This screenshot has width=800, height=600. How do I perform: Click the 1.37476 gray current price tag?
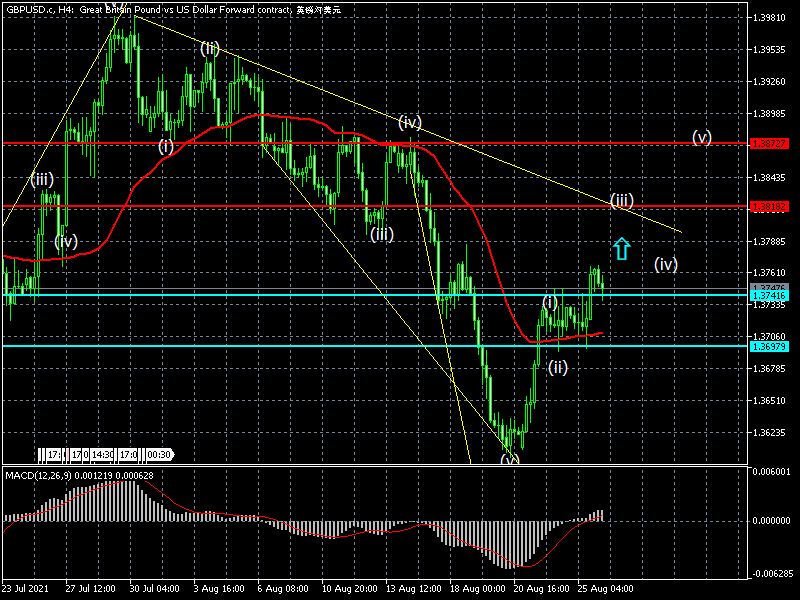pyautogui.click(x=769, y=288)
